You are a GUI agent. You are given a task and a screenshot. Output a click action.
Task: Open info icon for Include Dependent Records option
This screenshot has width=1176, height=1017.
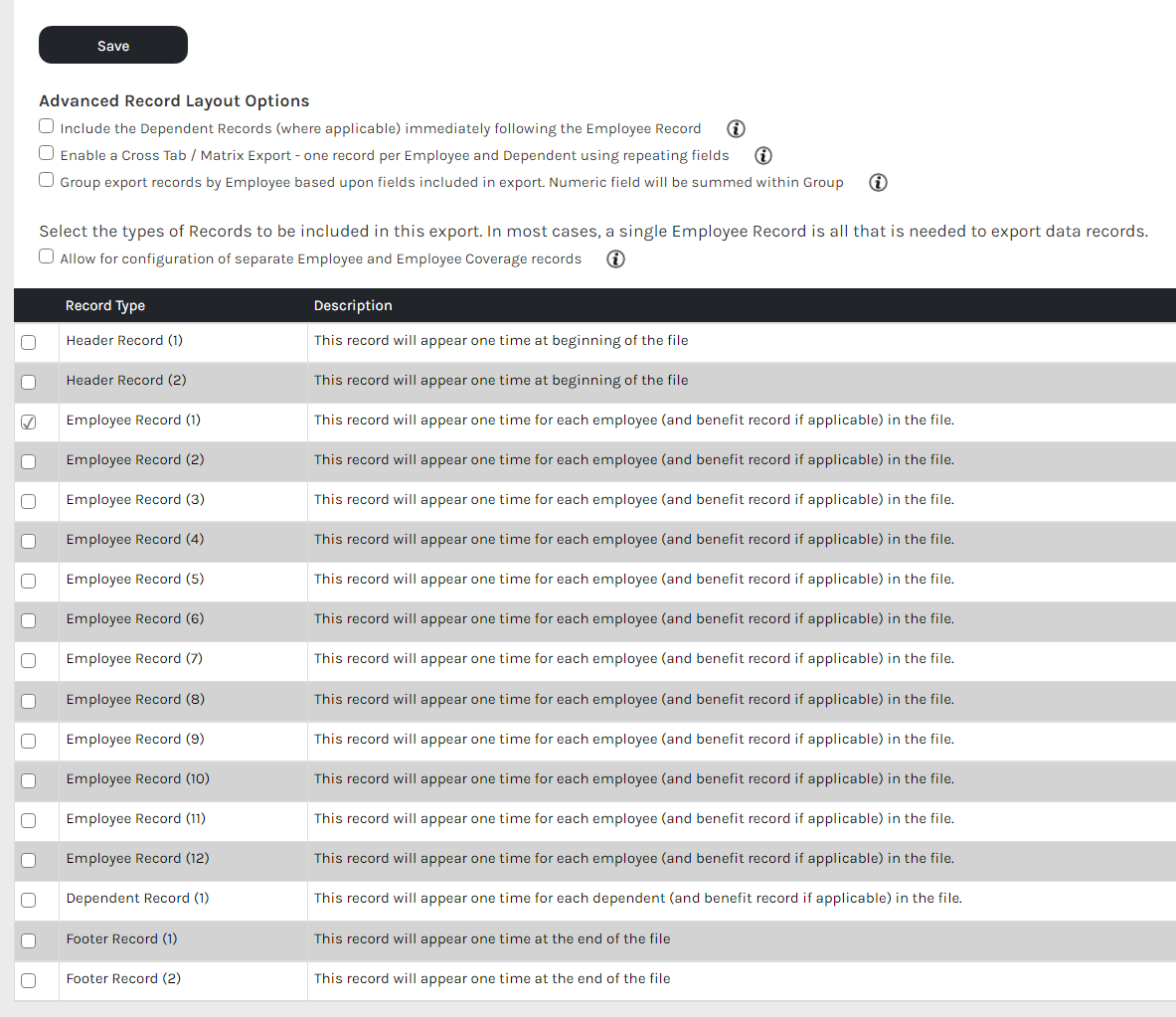click(x=736, y=129)
